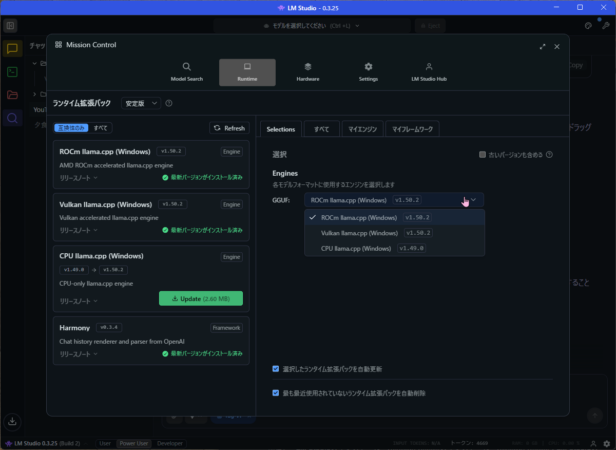616x450 pixels.
Task: Click the Refresh button
Action: tap(229, 128)
